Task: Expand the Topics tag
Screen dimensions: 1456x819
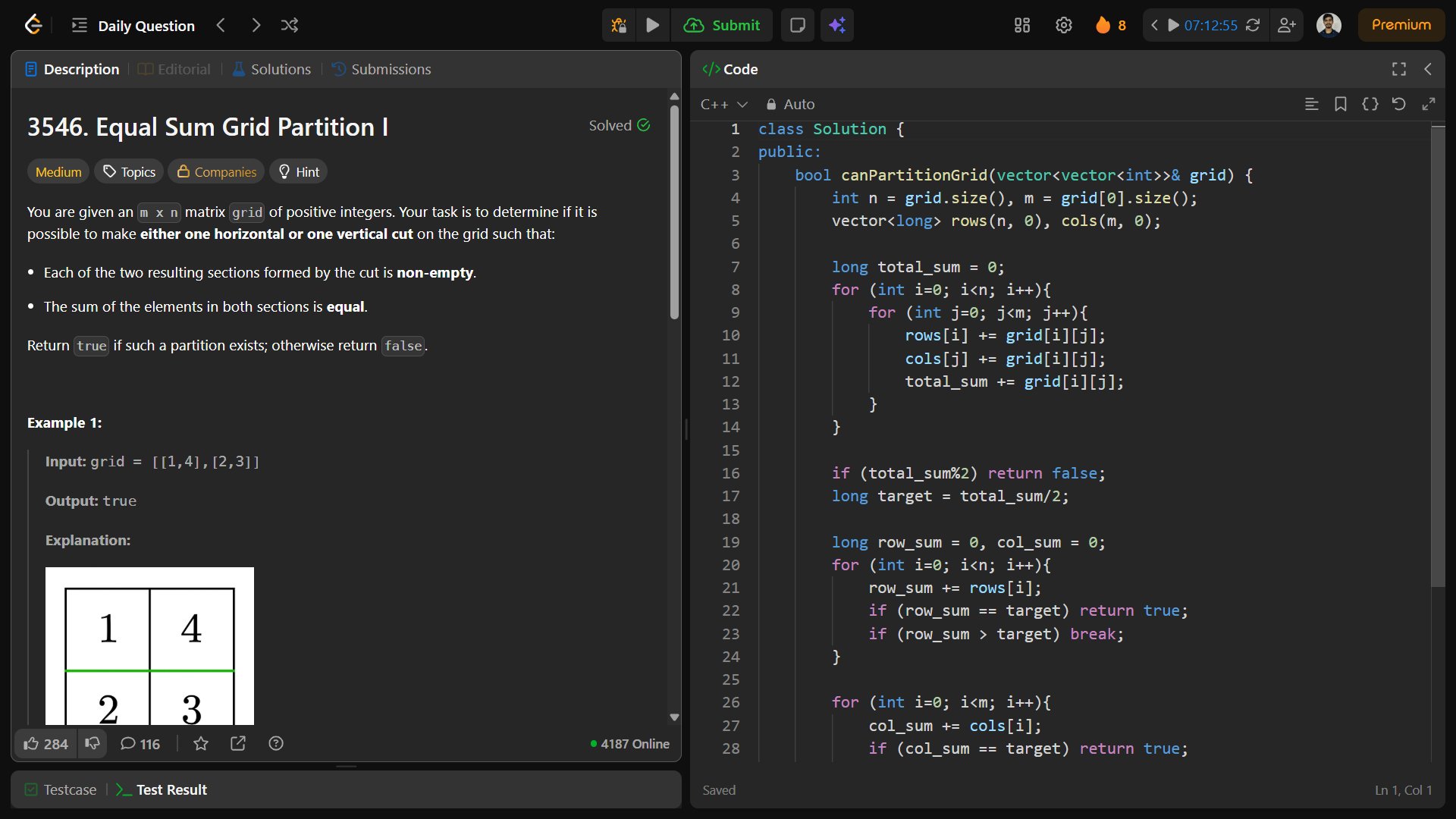Action: pos(130,172)
